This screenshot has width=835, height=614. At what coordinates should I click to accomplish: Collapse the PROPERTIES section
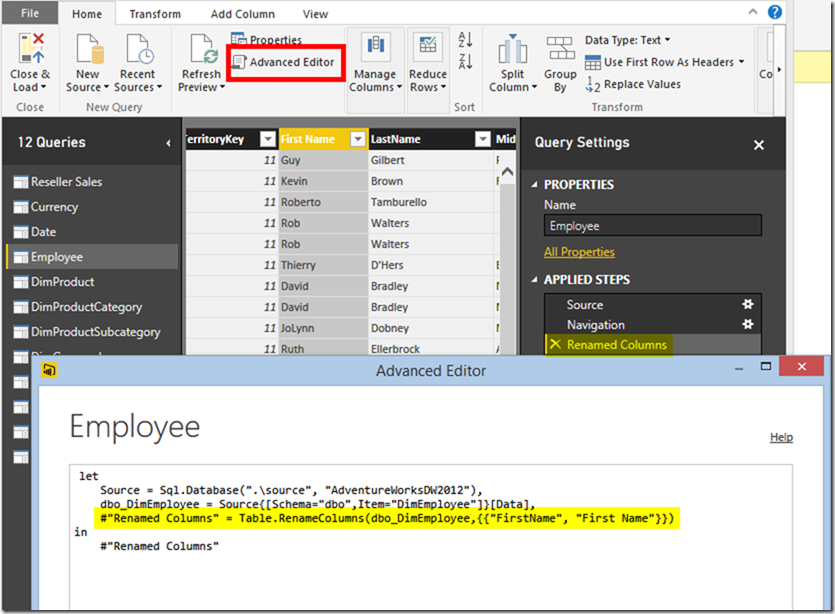pyautogui.click(x=534, y=185)
